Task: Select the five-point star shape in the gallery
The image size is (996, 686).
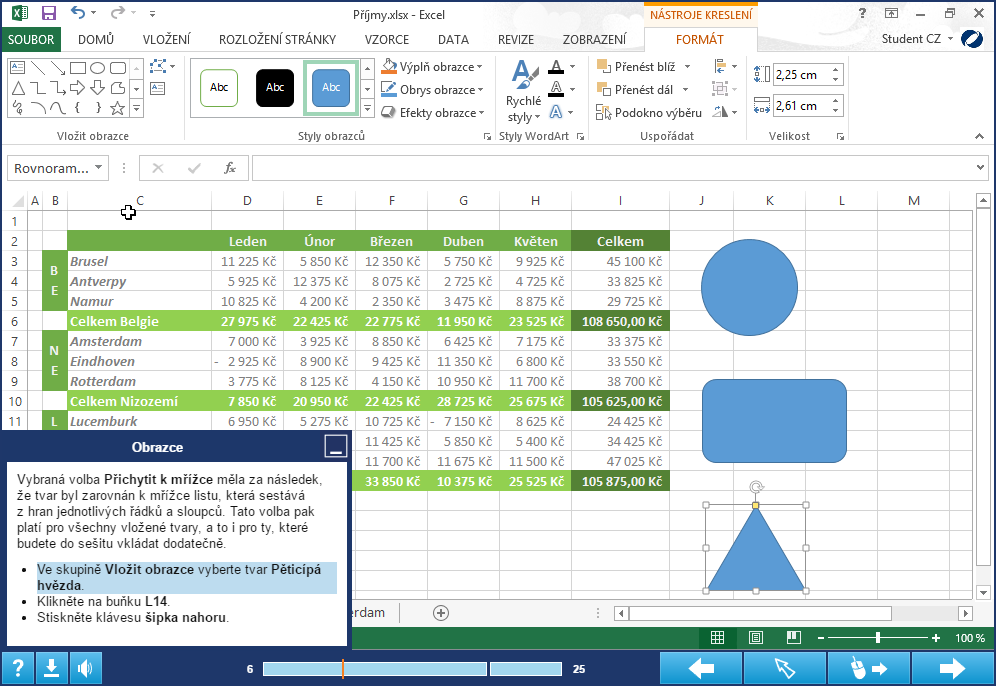Action: pos(118,108)
